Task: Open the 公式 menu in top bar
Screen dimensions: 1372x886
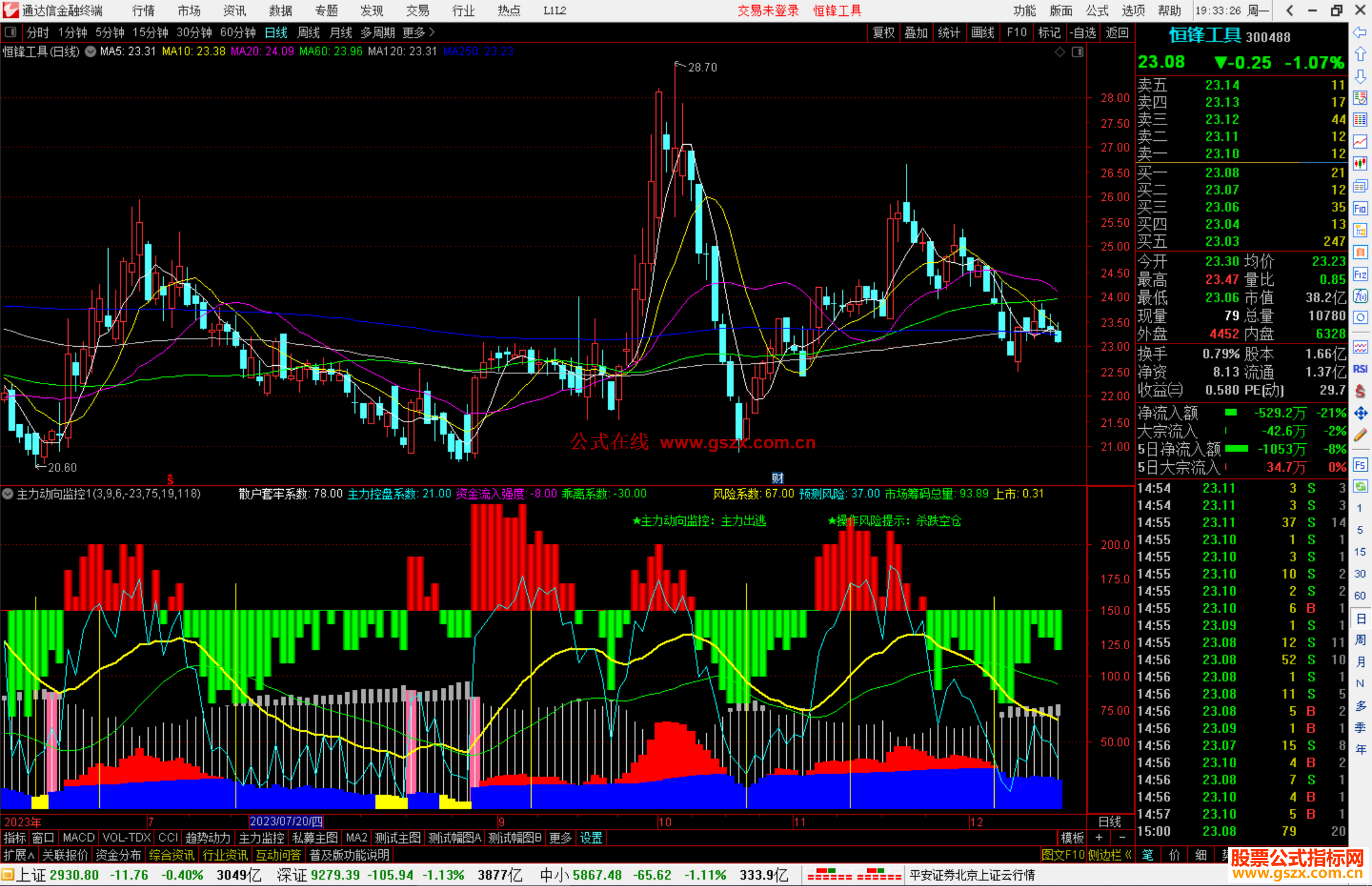Action: [x=1096, y=10]
